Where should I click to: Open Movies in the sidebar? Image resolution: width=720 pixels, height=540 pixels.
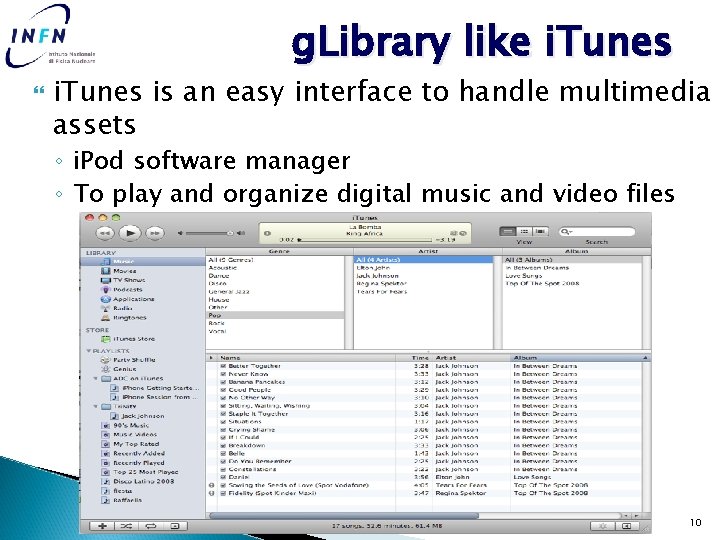tap(142, 271)
